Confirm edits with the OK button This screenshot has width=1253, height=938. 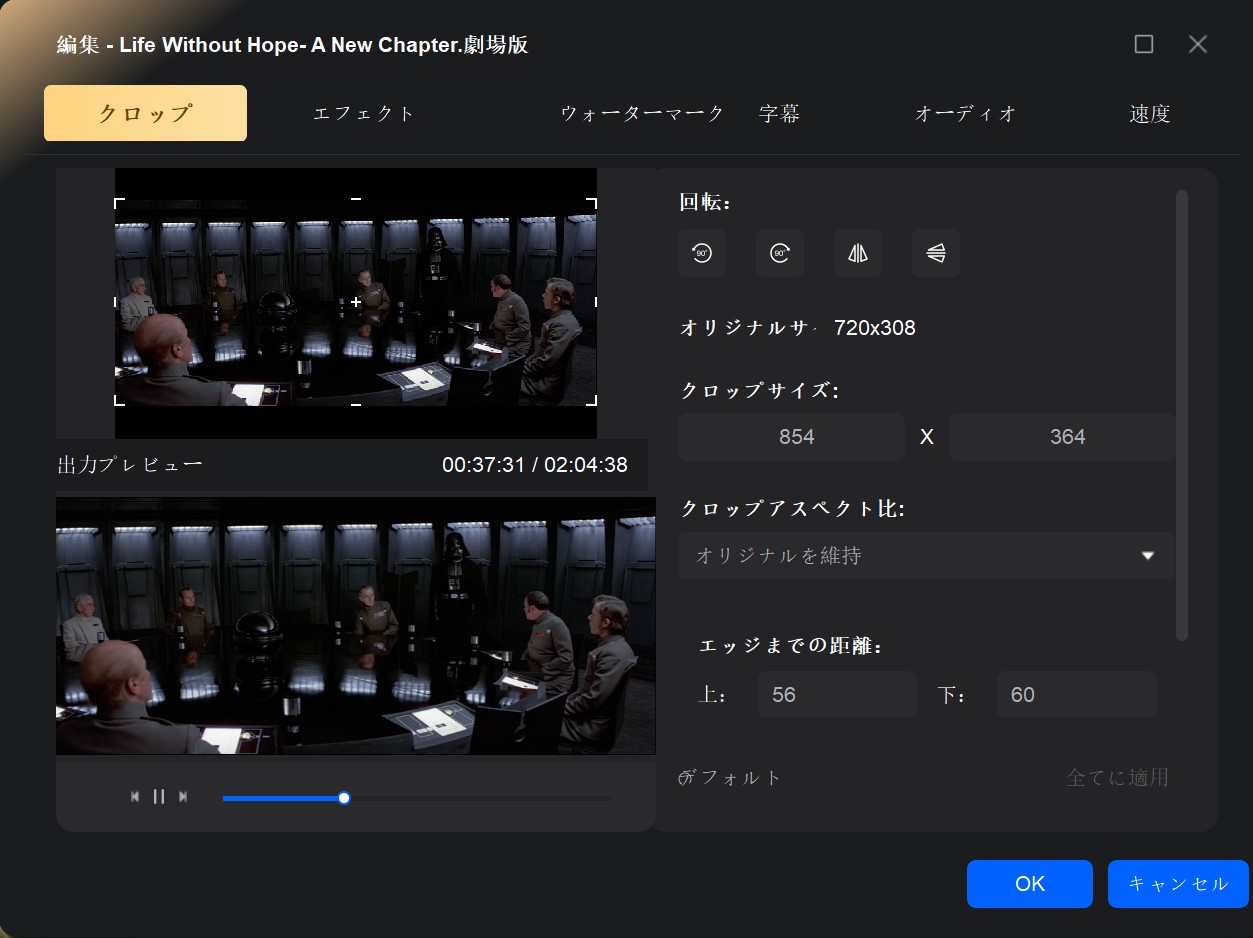[x=1030, y=884]
